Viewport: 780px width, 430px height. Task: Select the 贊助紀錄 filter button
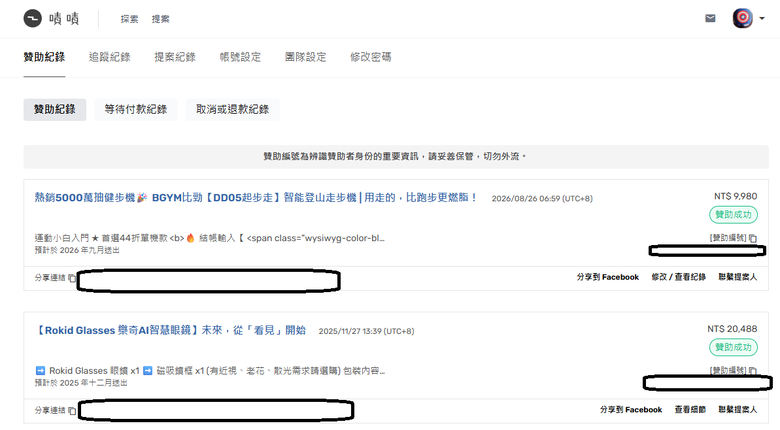click(55, 109)
